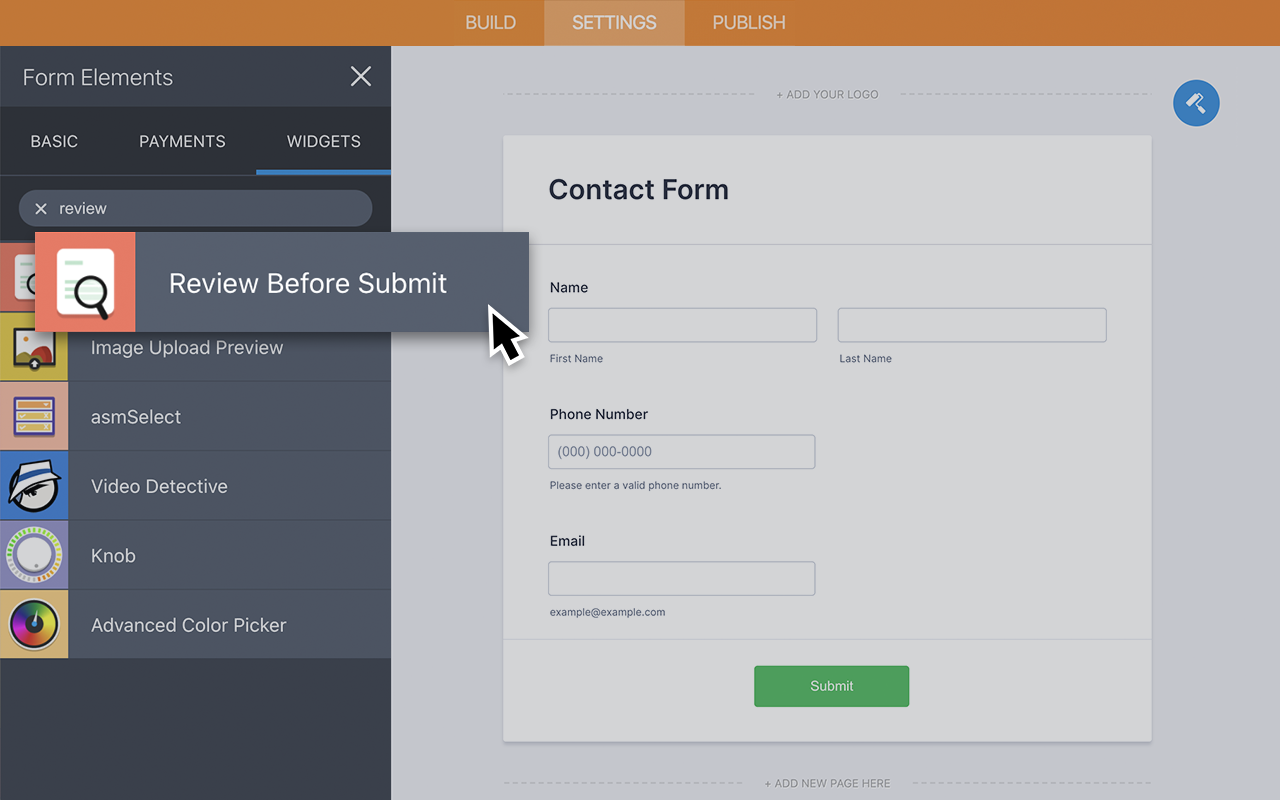
Task: Select the Knob widget icon
Action: click(34, 555)
